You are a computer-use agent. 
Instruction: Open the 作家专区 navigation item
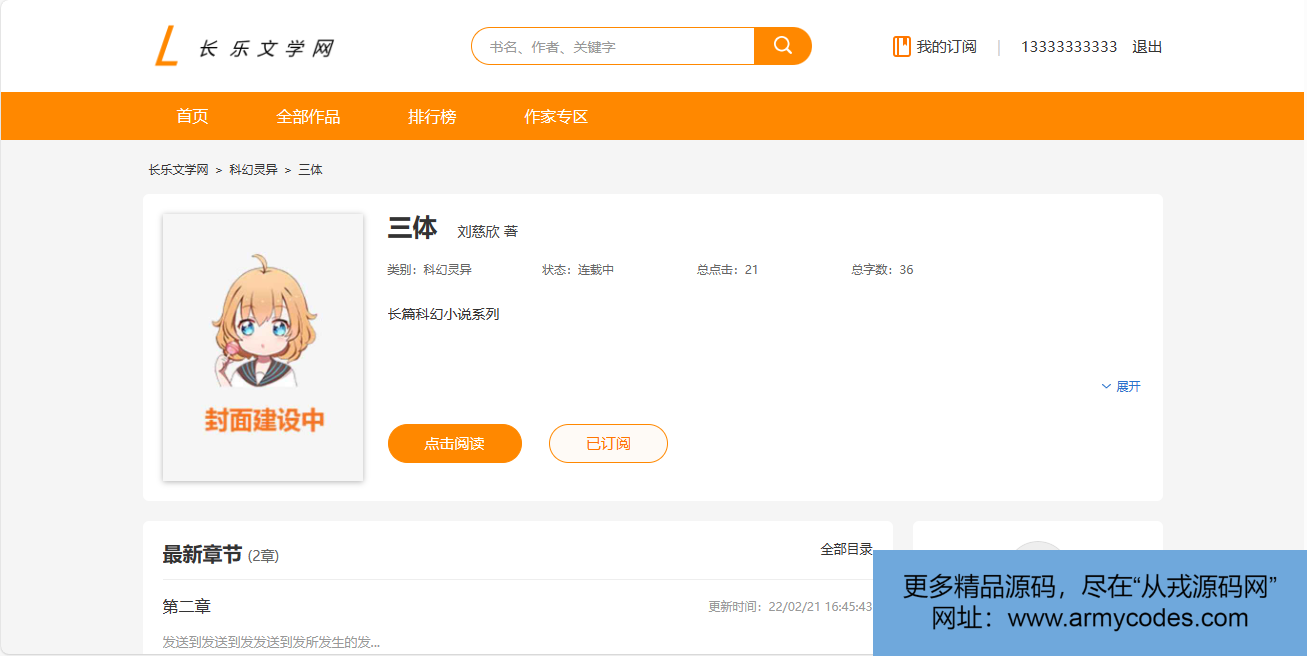(x=556, y=116)
